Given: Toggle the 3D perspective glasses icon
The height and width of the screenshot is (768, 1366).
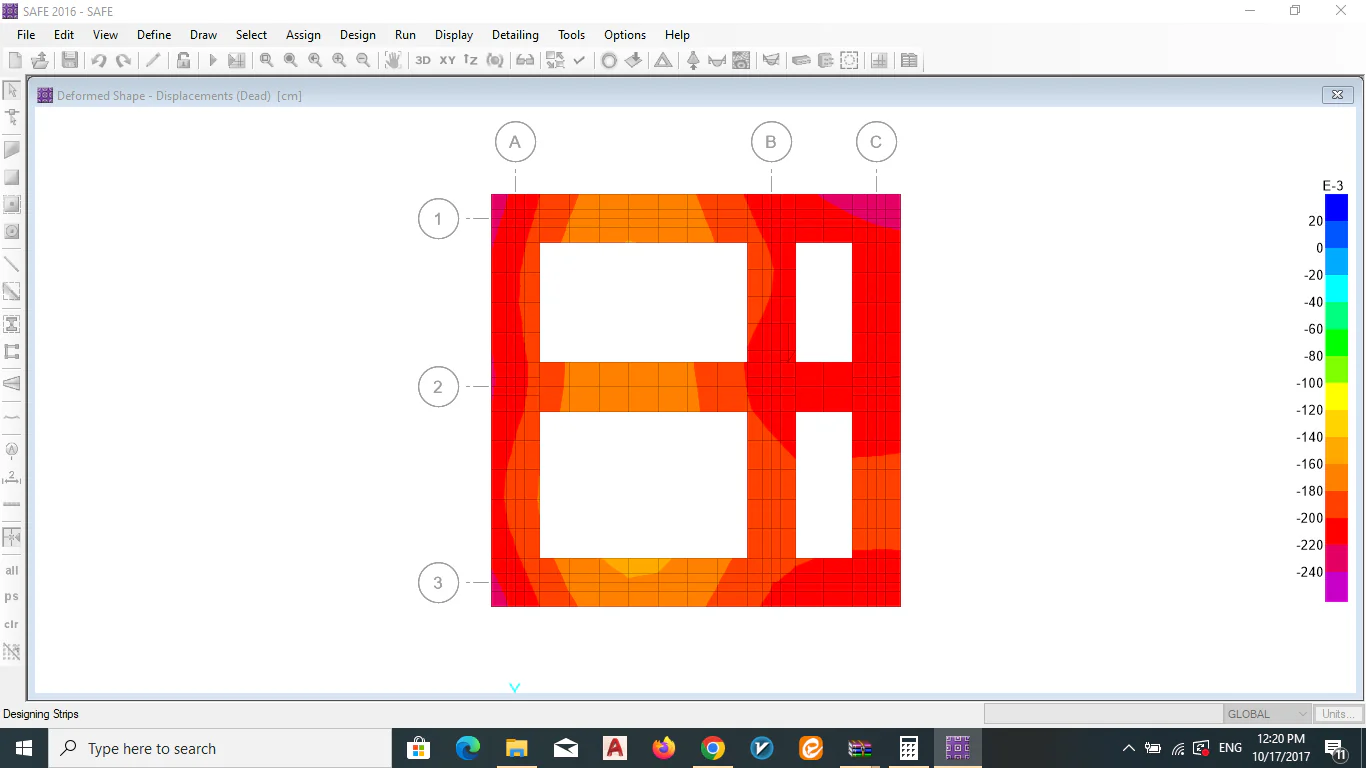Looking at the screenshot, I should 525,61.
